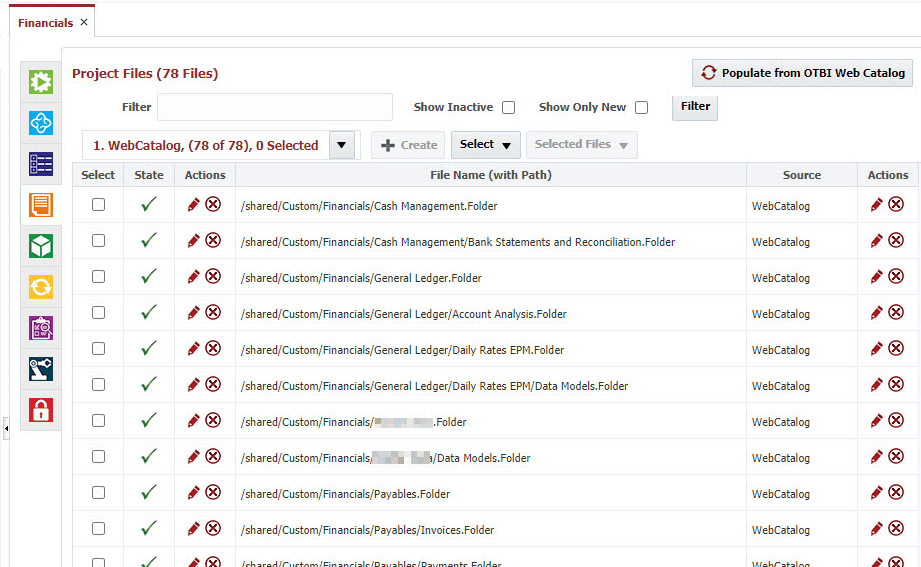The image size is (921, 567).
Task: Tick select checkbox for Daily Rates EPM.Folder
Action: (99, 349)
